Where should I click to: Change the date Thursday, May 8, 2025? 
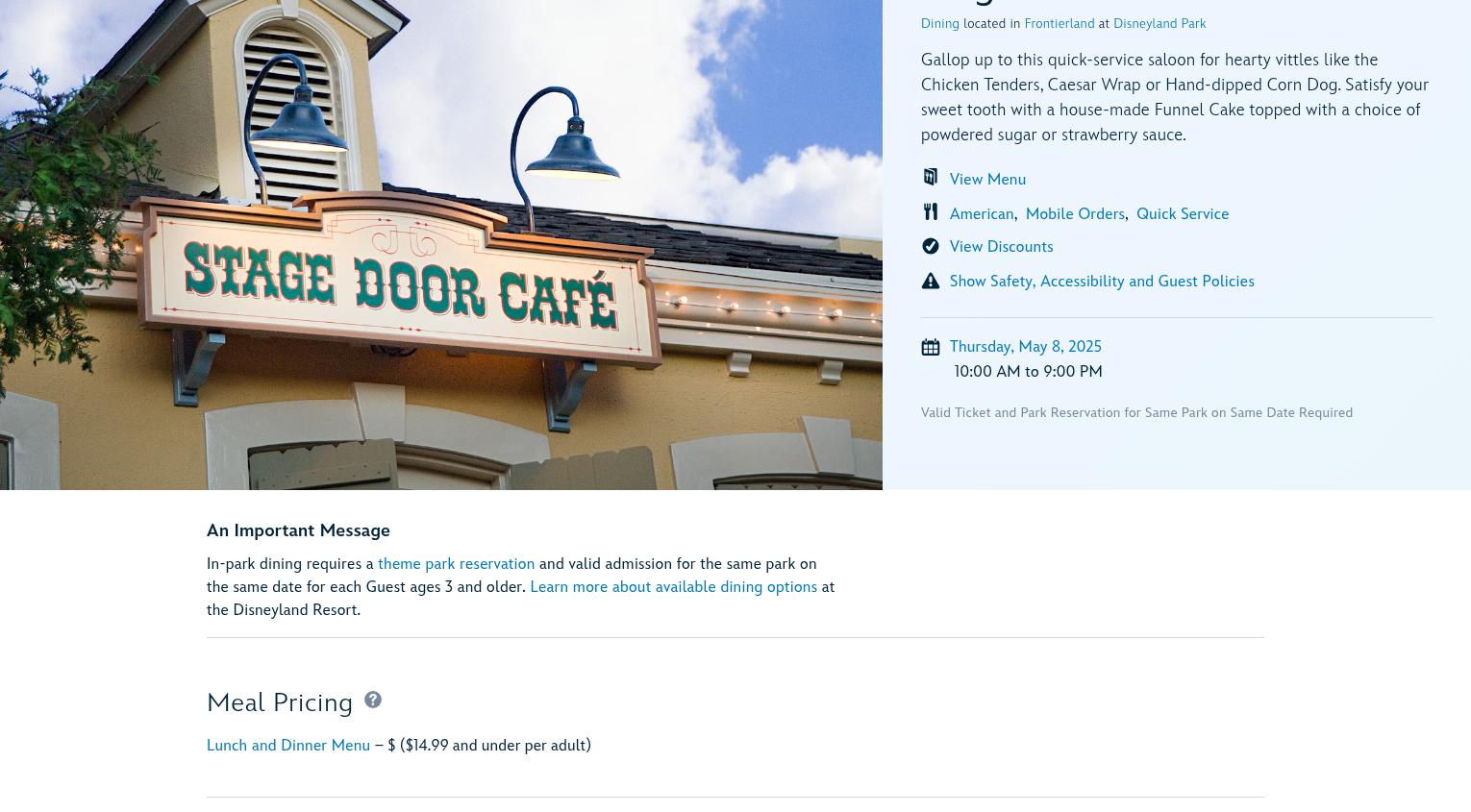[1026, 346]
